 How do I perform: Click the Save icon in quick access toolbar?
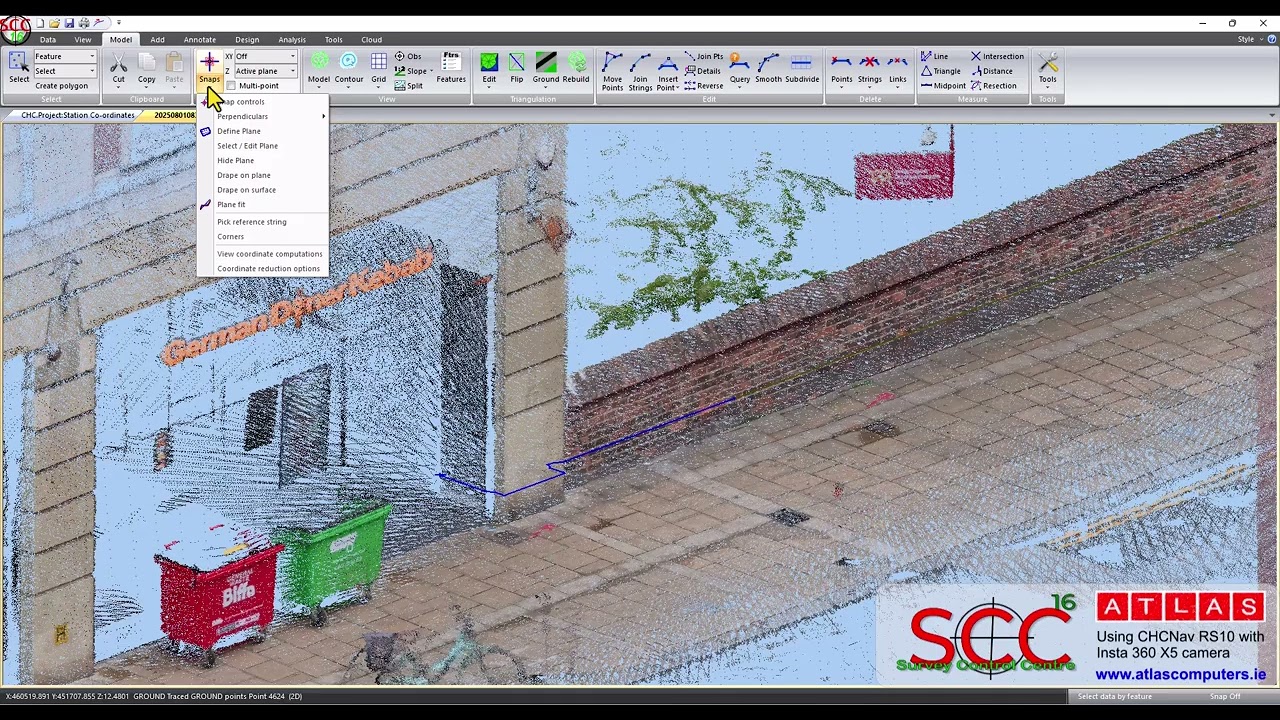(x=69, y=22)
